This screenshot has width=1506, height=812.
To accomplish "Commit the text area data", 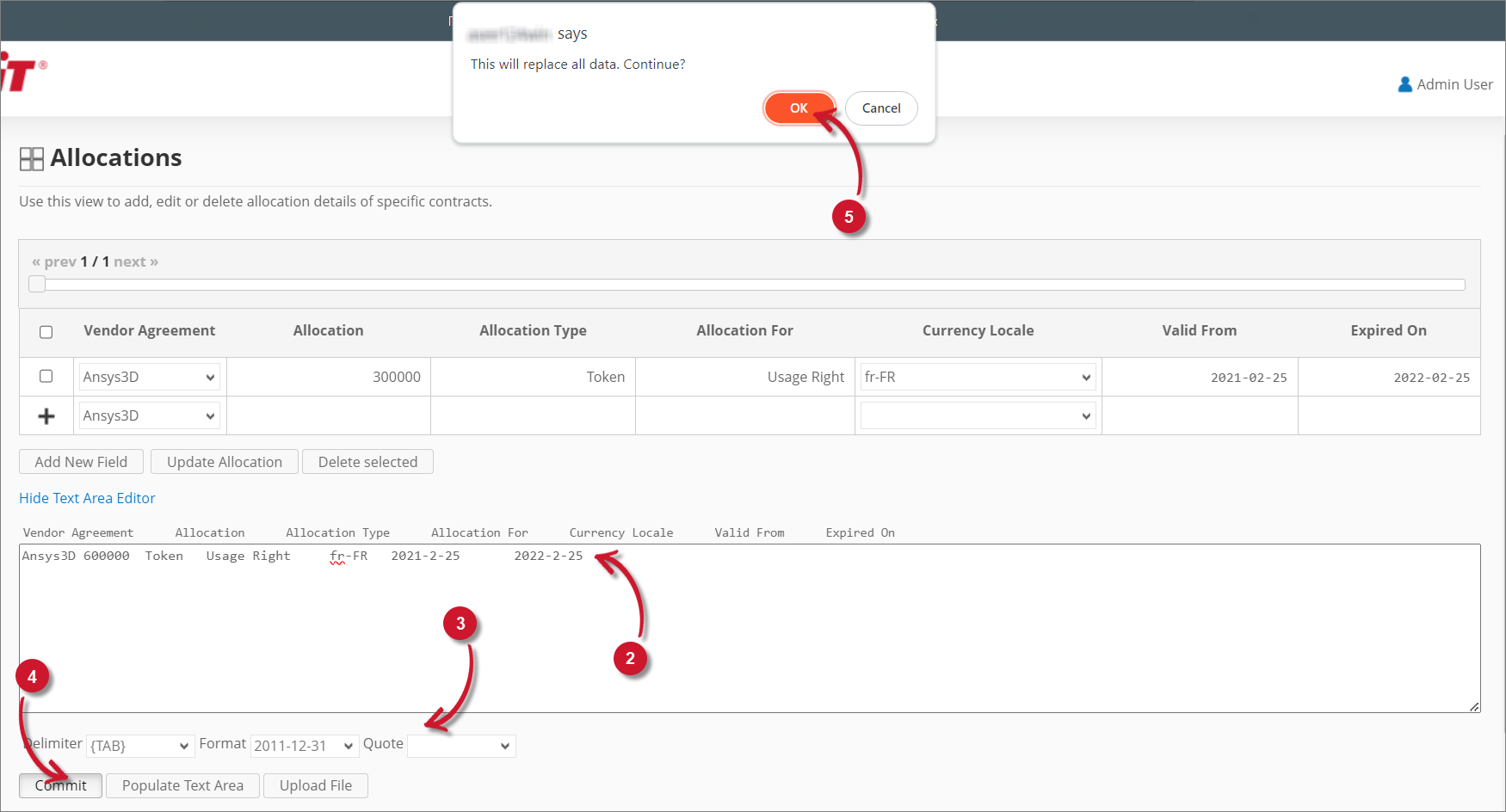I will point(59,785).
